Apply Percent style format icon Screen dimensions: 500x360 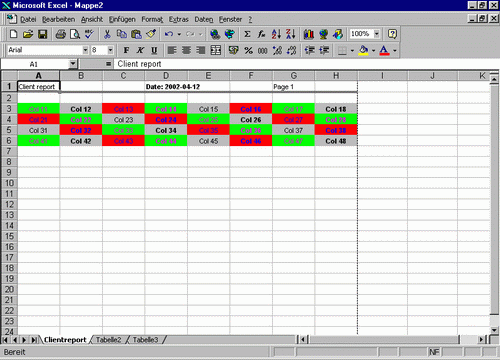click(248, 50)
